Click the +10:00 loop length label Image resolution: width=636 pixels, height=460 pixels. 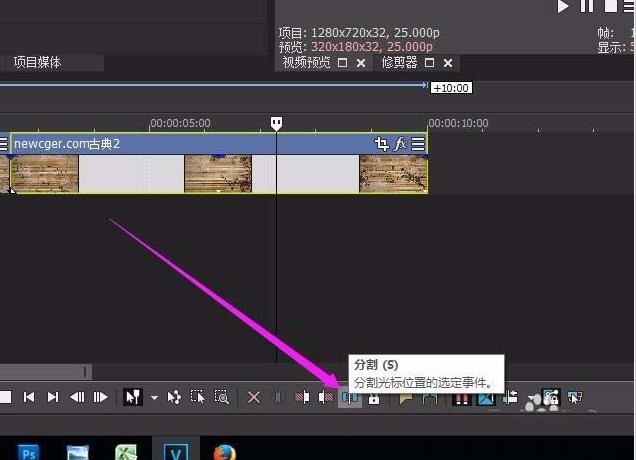click(451, 88)
